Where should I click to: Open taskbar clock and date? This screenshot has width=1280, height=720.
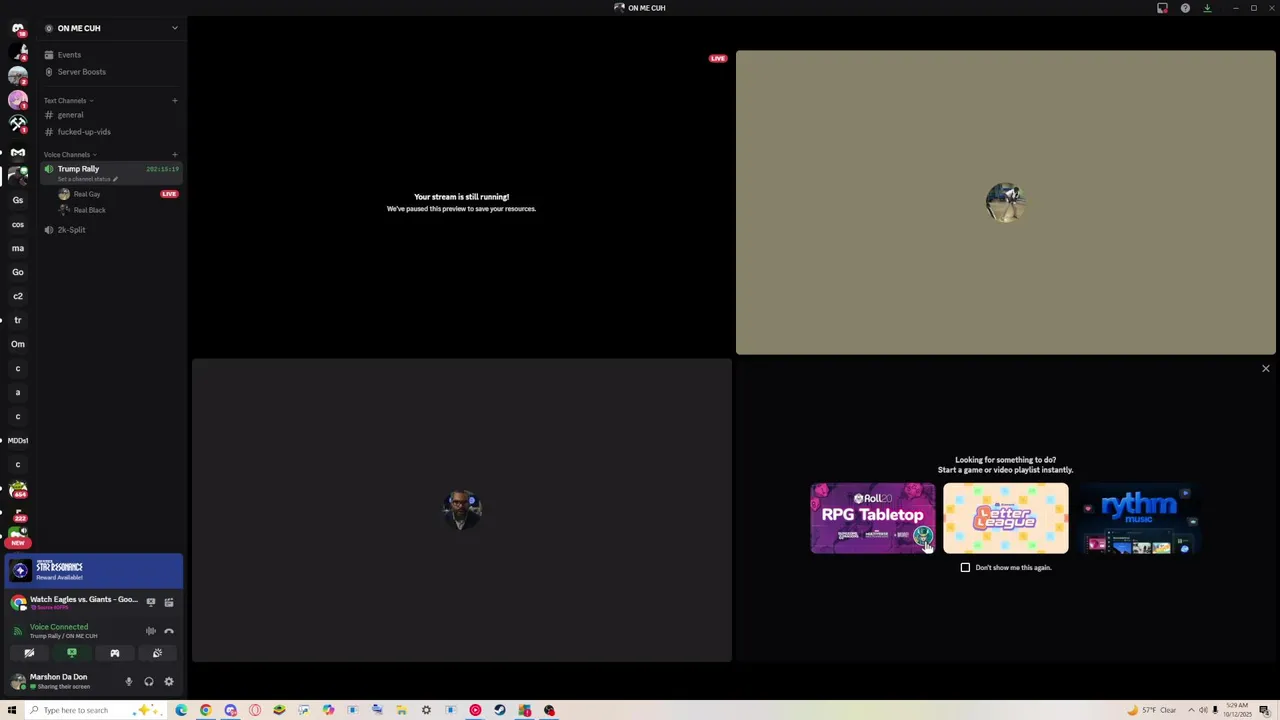pos(1238,710)
